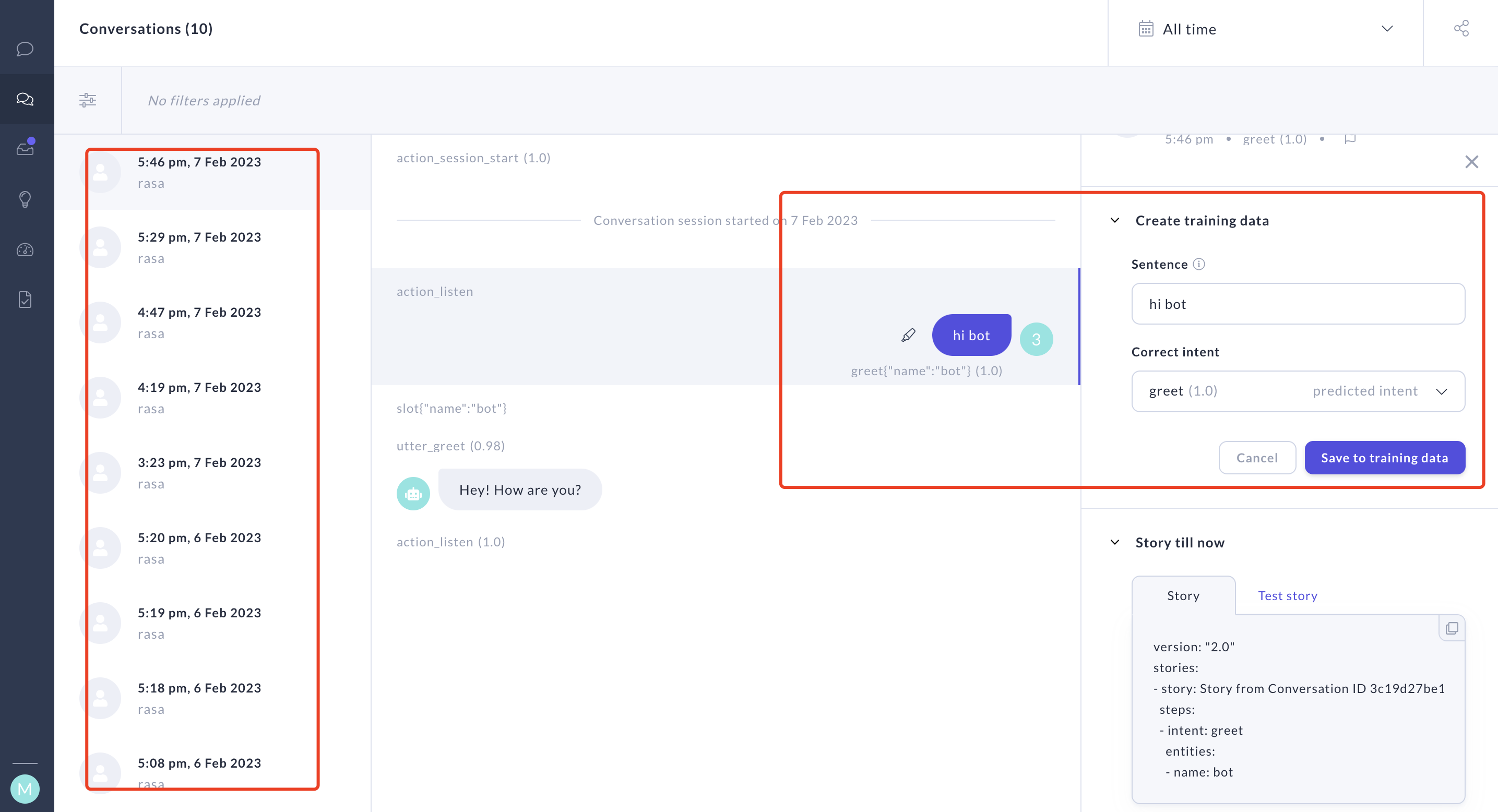Open the NLU inbox icon in sidebar
The height and width of the screenshot is (812, 1498).
click(x=25, y=149)
